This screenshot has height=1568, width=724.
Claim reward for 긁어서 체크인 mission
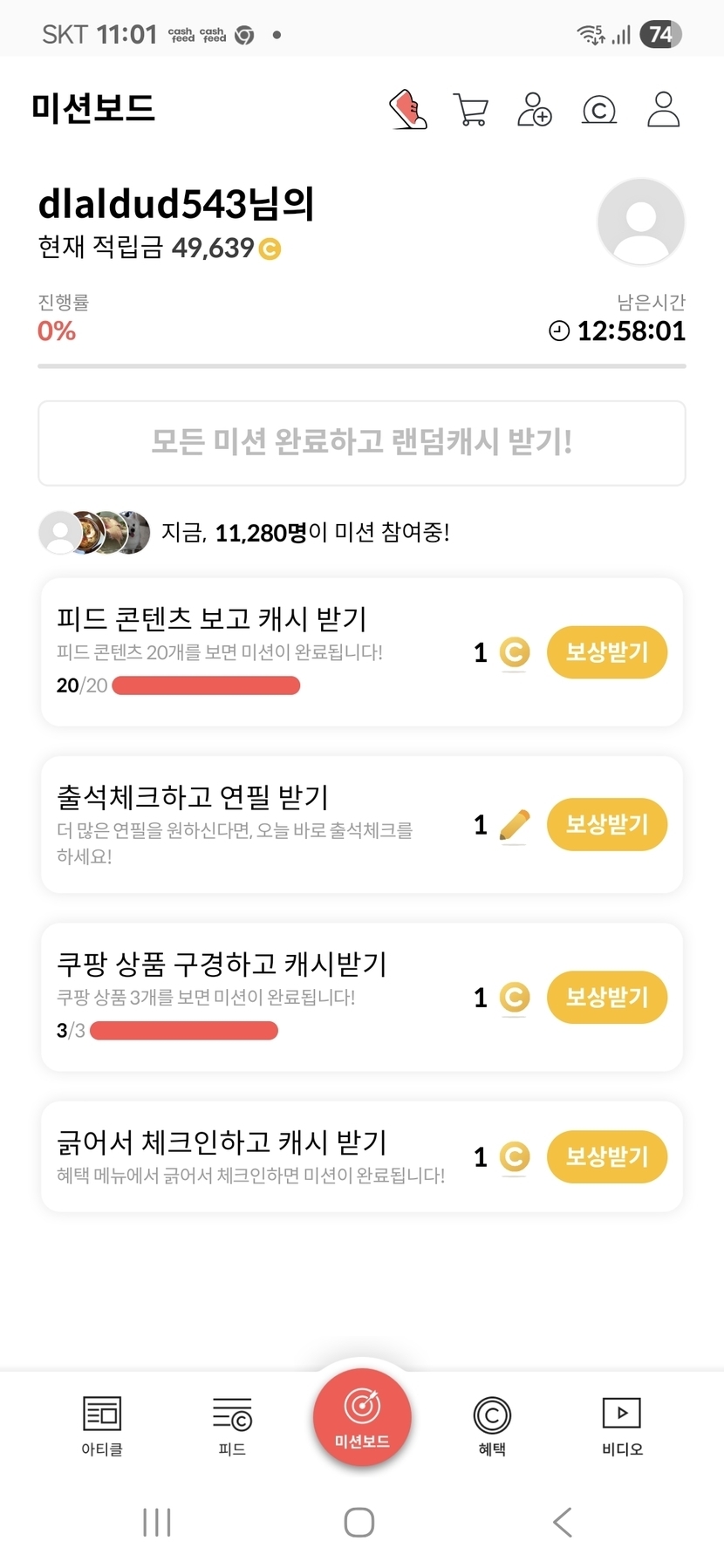click(x=607, y=1157)
